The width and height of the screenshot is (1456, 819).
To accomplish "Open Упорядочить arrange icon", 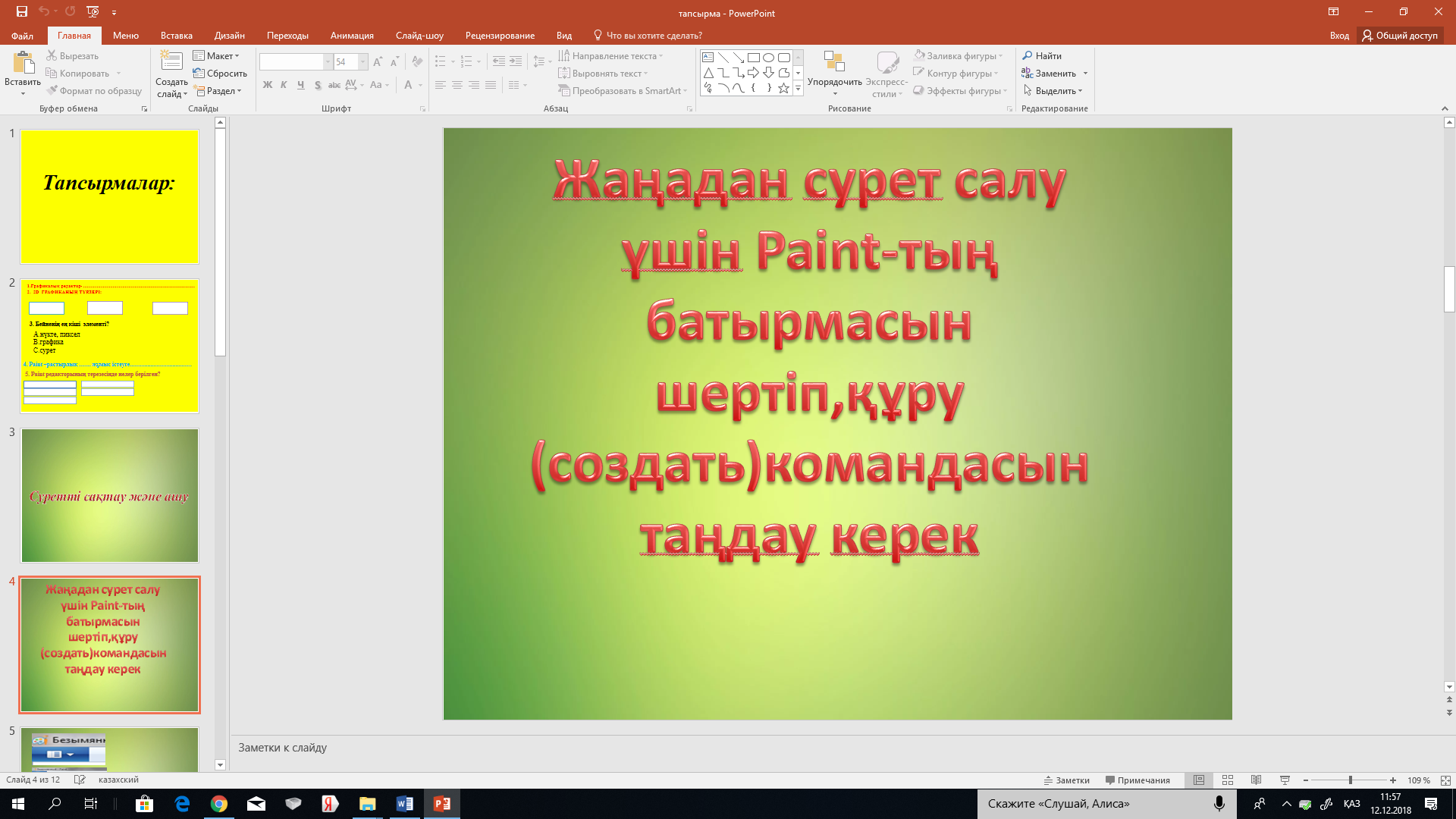I will [x=834, y=64].
